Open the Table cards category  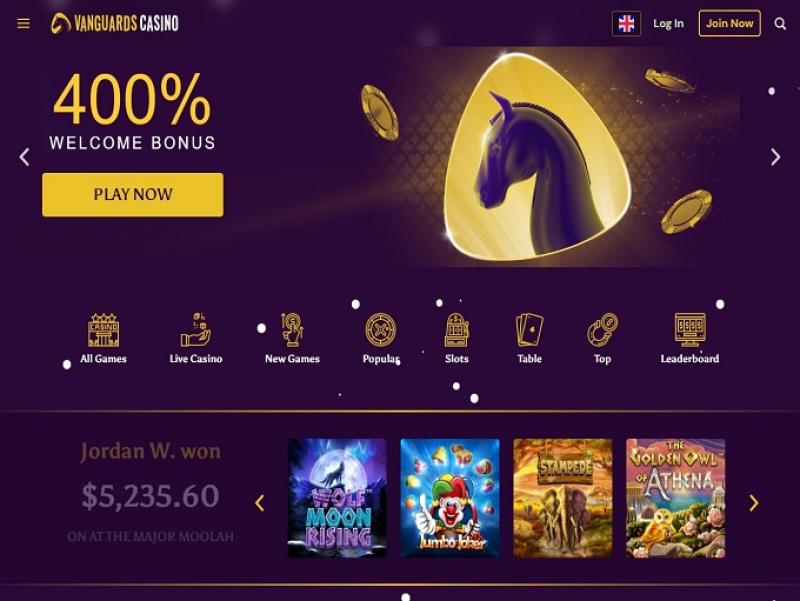530,330
